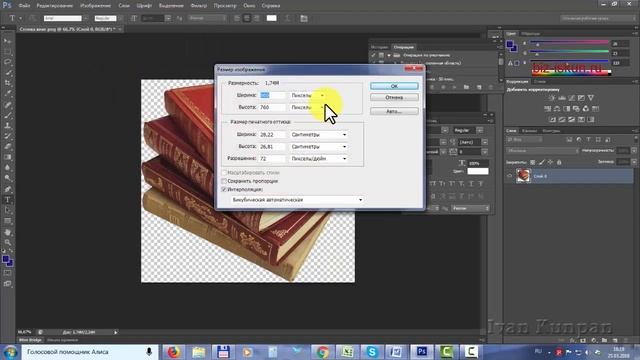Viewport: 640px width, 360px height.
Task: Add Vibrance triangle adjustment icon
Action: point(591,98)
